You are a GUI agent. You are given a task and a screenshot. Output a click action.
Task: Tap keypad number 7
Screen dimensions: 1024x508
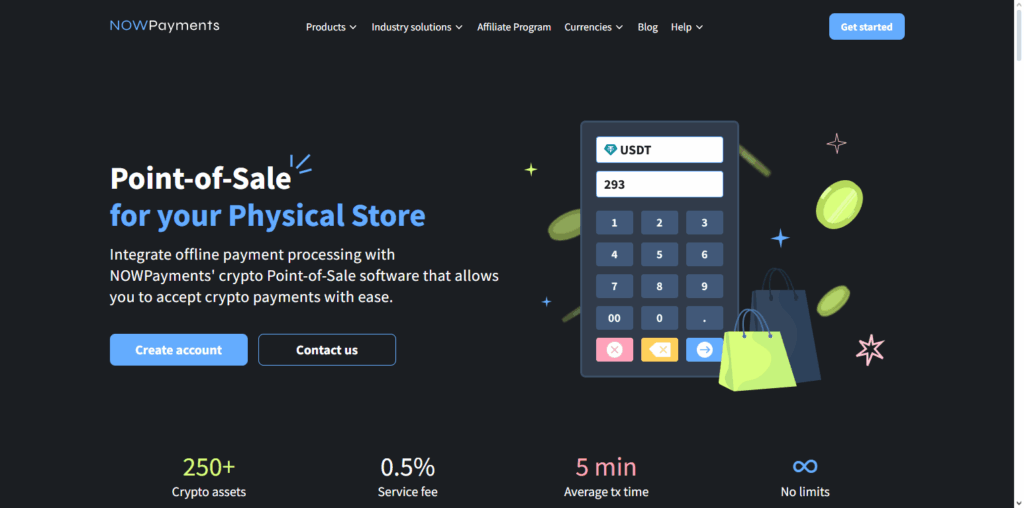pos(615,286)
